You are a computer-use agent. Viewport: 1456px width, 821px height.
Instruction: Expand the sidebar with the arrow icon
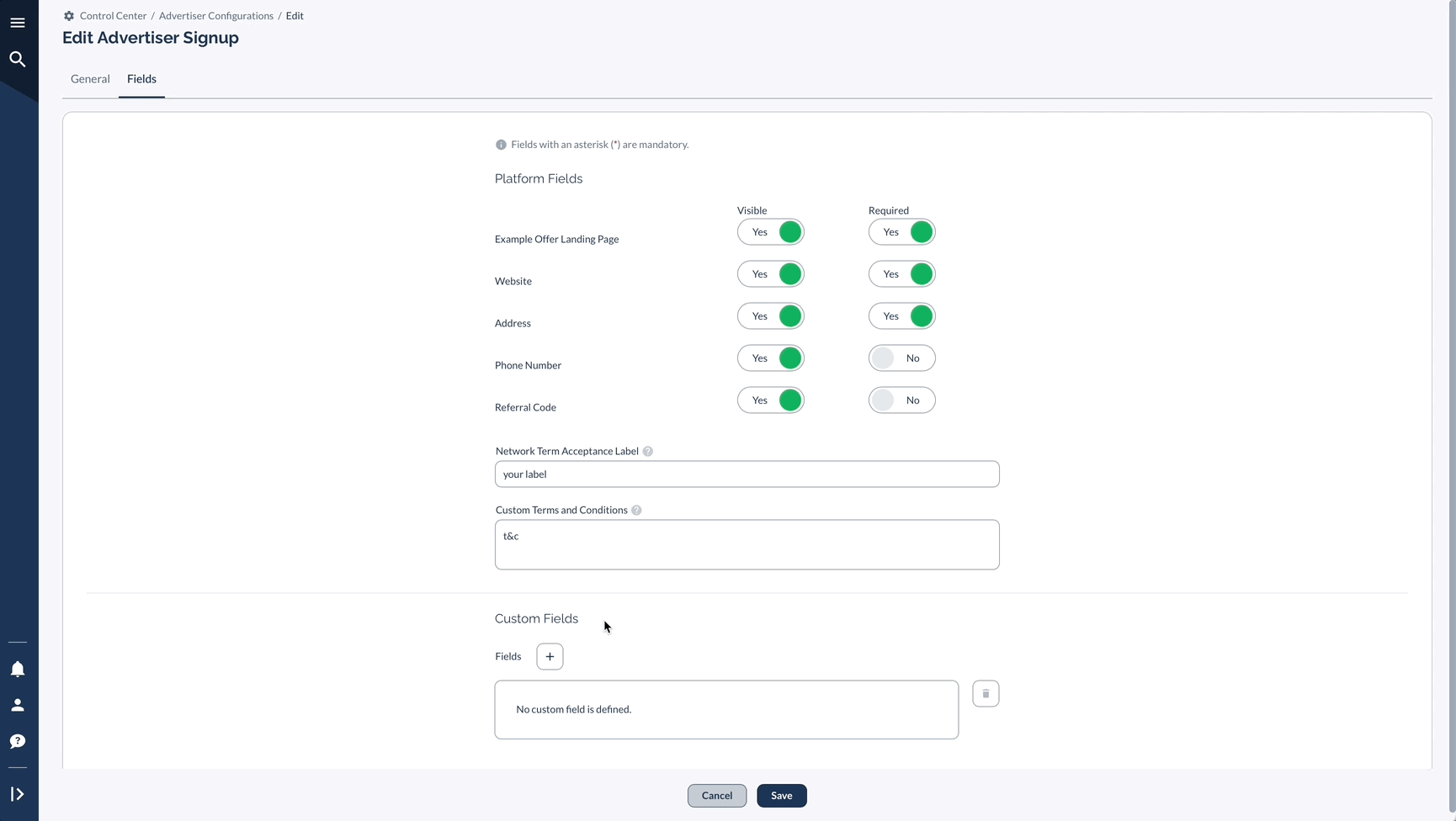click(x=18, y=794)
